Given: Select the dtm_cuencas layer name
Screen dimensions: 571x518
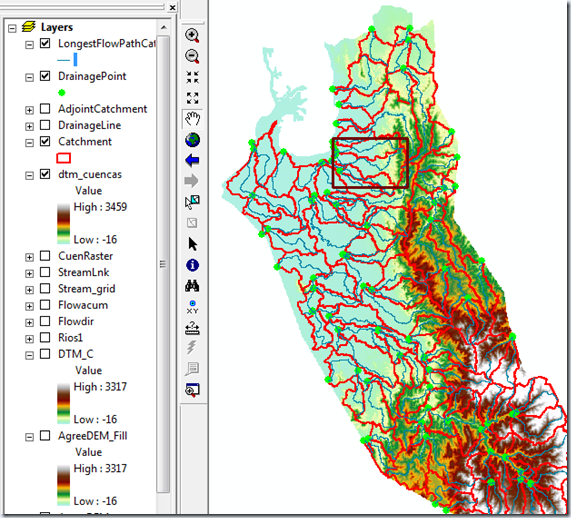Looking at the screenshot, I should pos(90,174).
